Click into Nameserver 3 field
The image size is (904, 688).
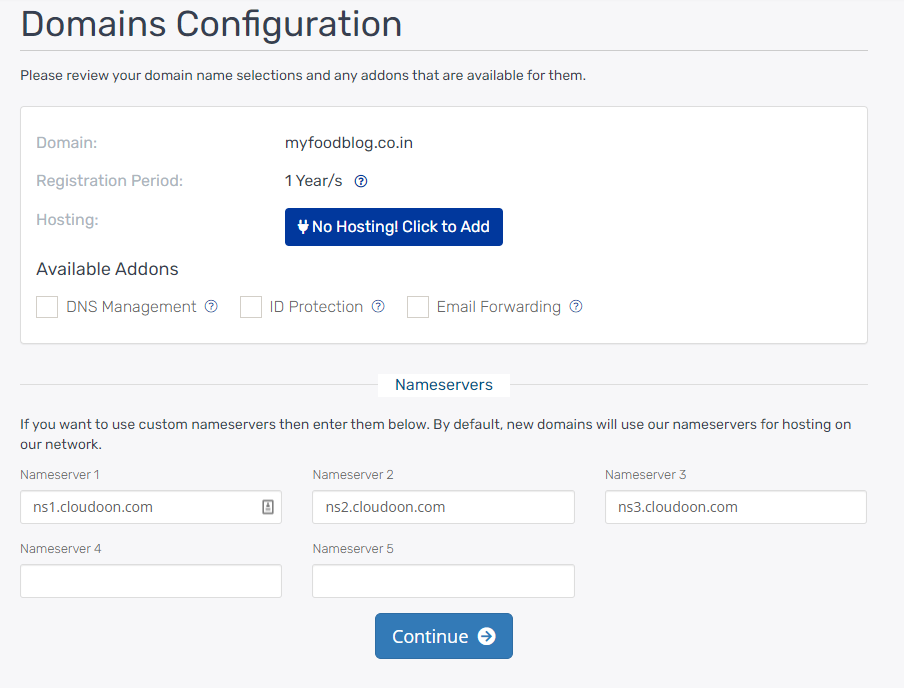[x=735, y=507]
